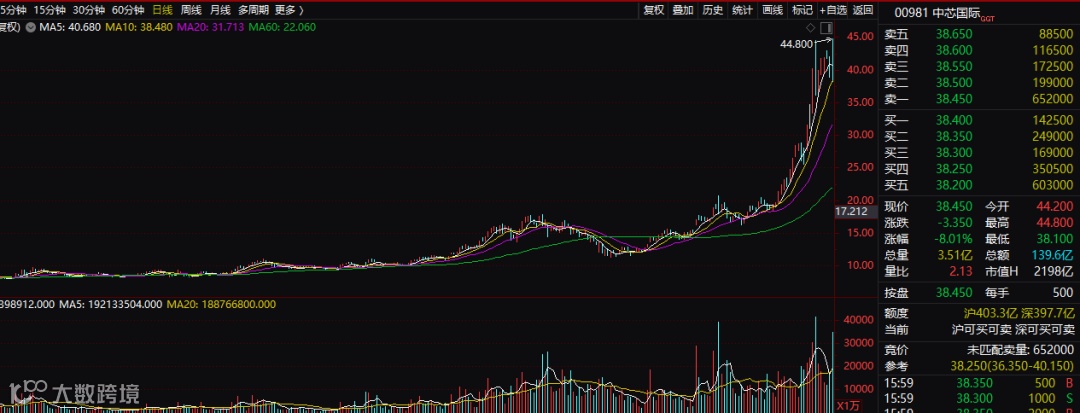Open the 历史 history button
Viewport: 1080px width, 413px height.
click(713, 10)
